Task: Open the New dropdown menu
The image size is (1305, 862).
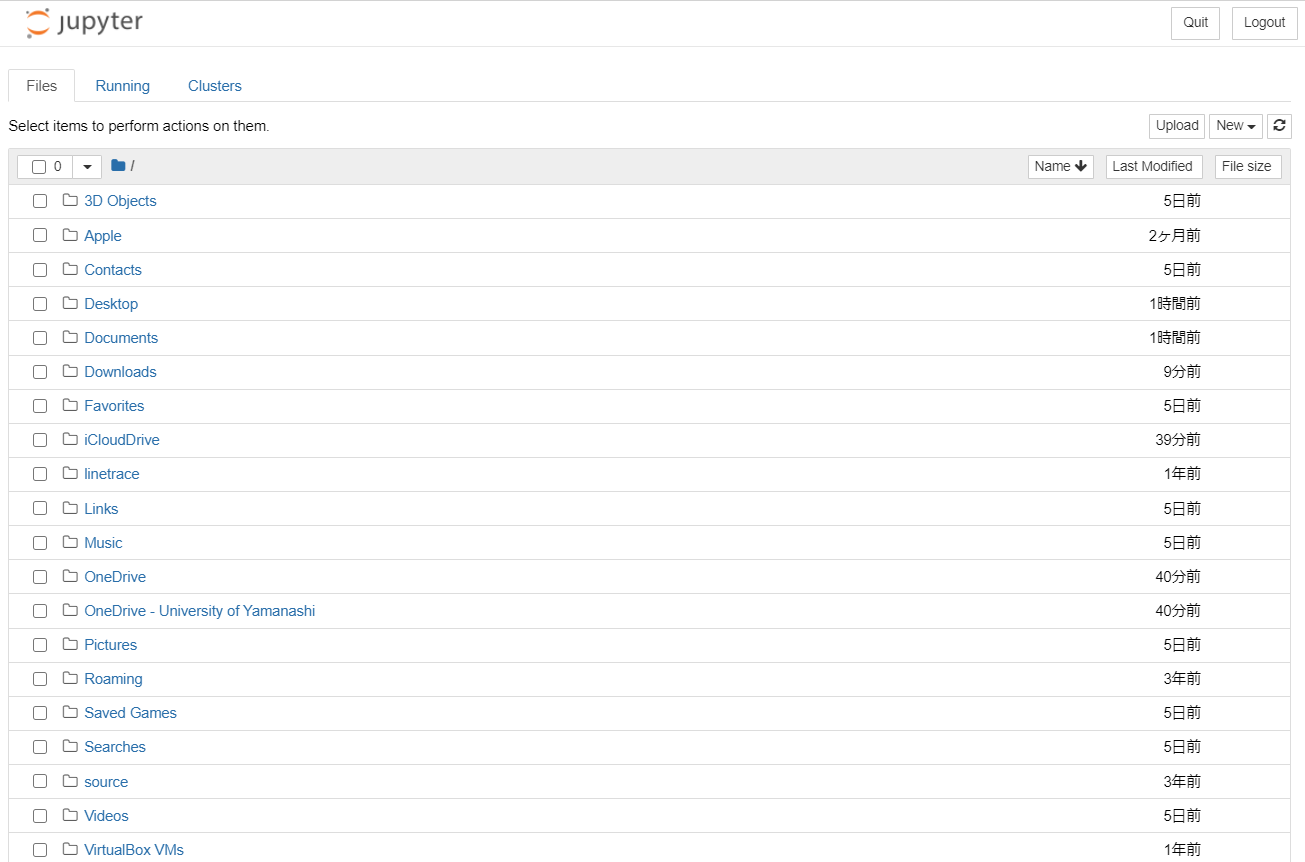Action: coord(1236,126)
